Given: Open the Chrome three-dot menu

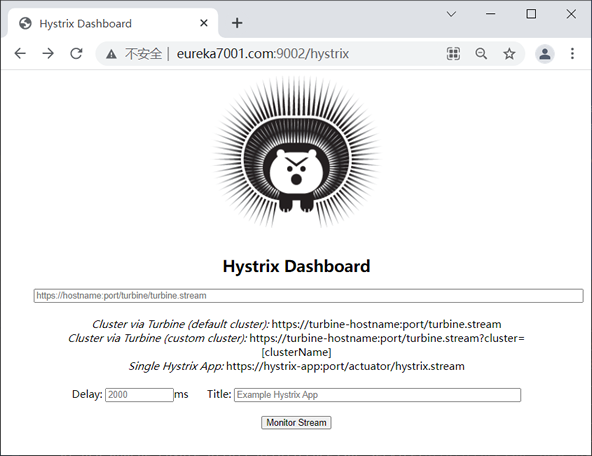Looking at the screenshot, I should point(572,54).
